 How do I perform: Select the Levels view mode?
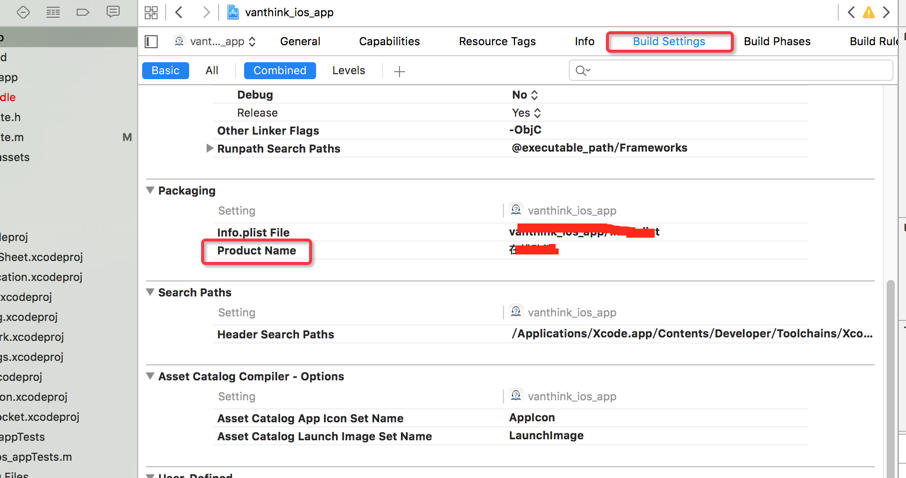click(348, 71)
